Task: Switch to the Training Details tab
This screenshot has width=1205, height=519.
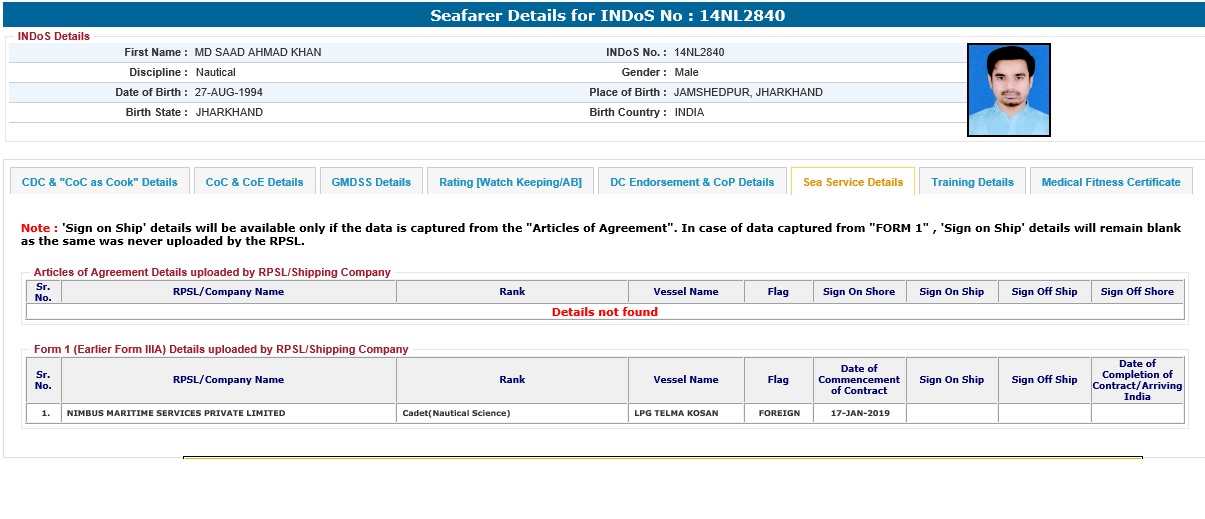Action: point(972,182)
